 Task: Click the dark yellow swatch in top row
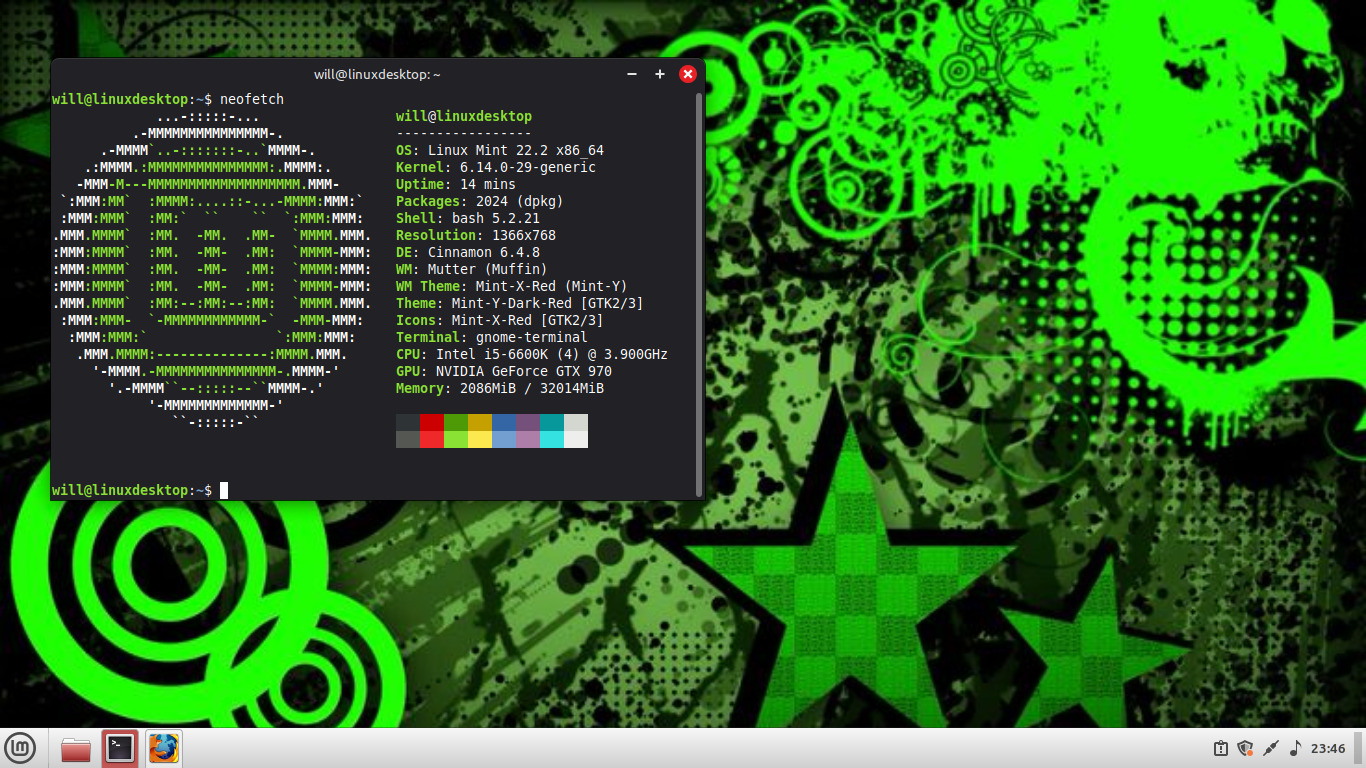(480, 422)
